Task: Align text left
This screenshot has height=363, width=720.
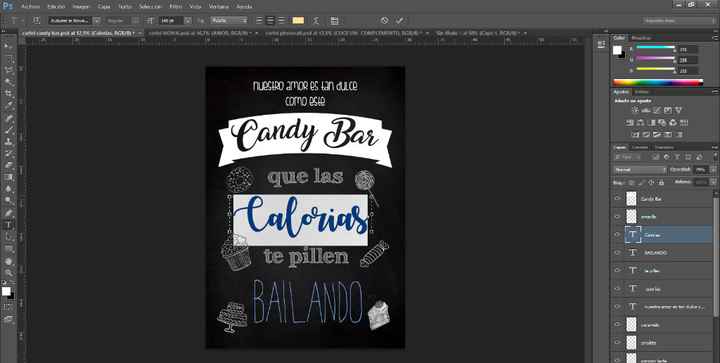Action: click(259, 21)
